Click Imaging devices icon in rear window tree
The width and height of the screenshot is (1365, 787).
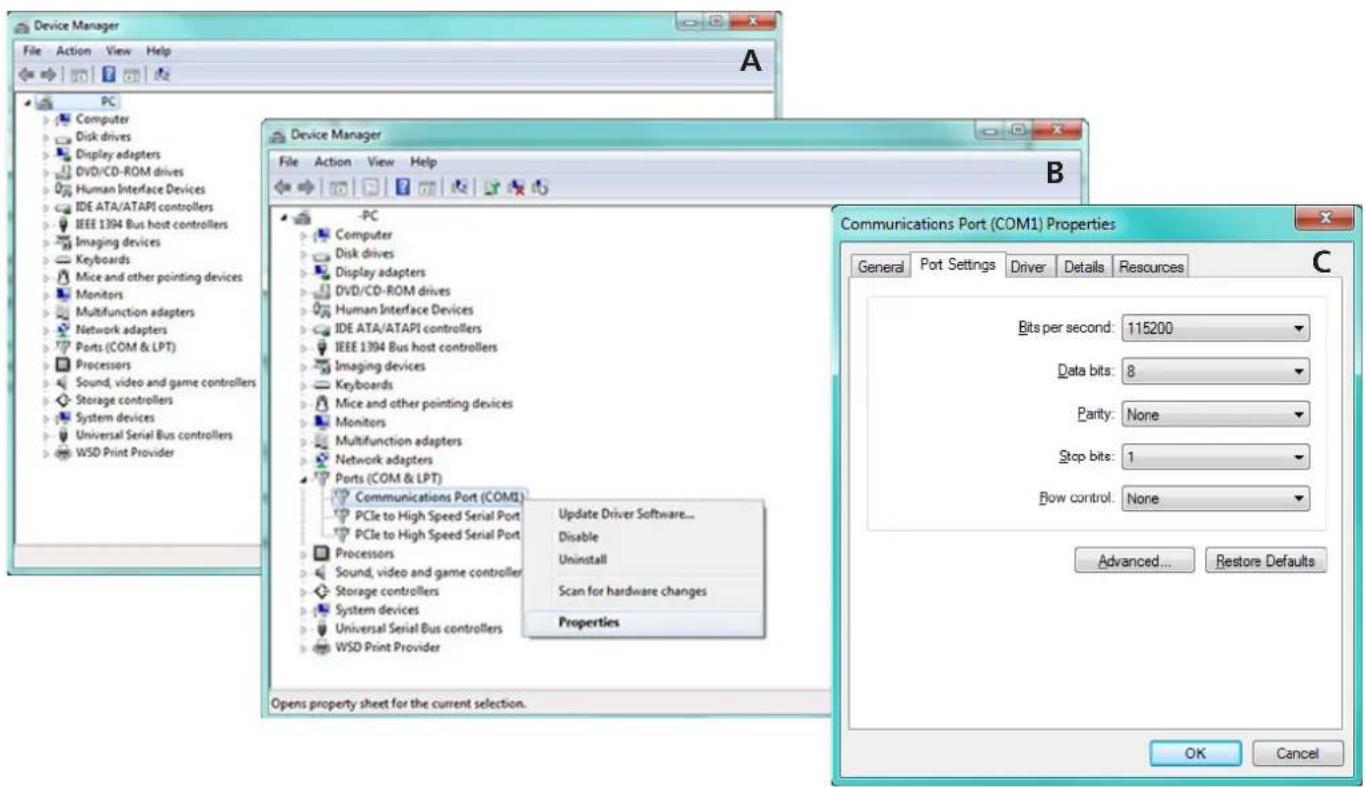(x=63, y=242)
